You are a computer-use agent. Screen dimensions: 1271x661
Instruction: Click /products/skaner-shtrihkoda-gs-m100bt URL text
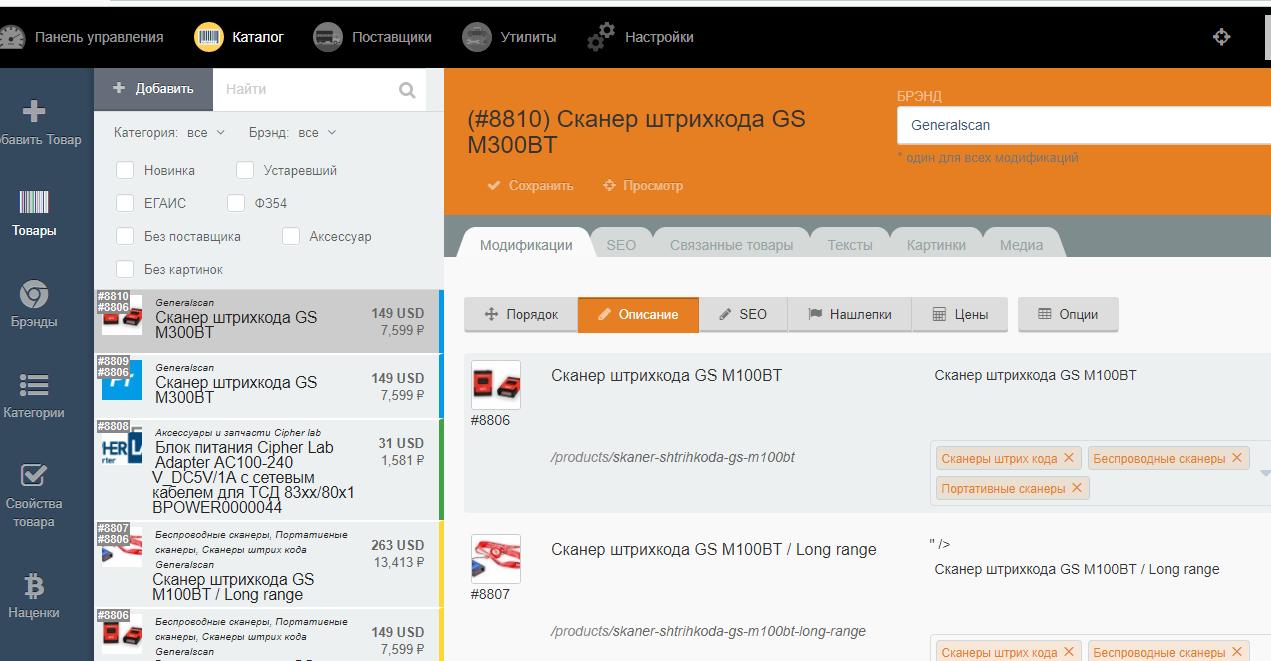pyautogui.click(x=672, y=457)
